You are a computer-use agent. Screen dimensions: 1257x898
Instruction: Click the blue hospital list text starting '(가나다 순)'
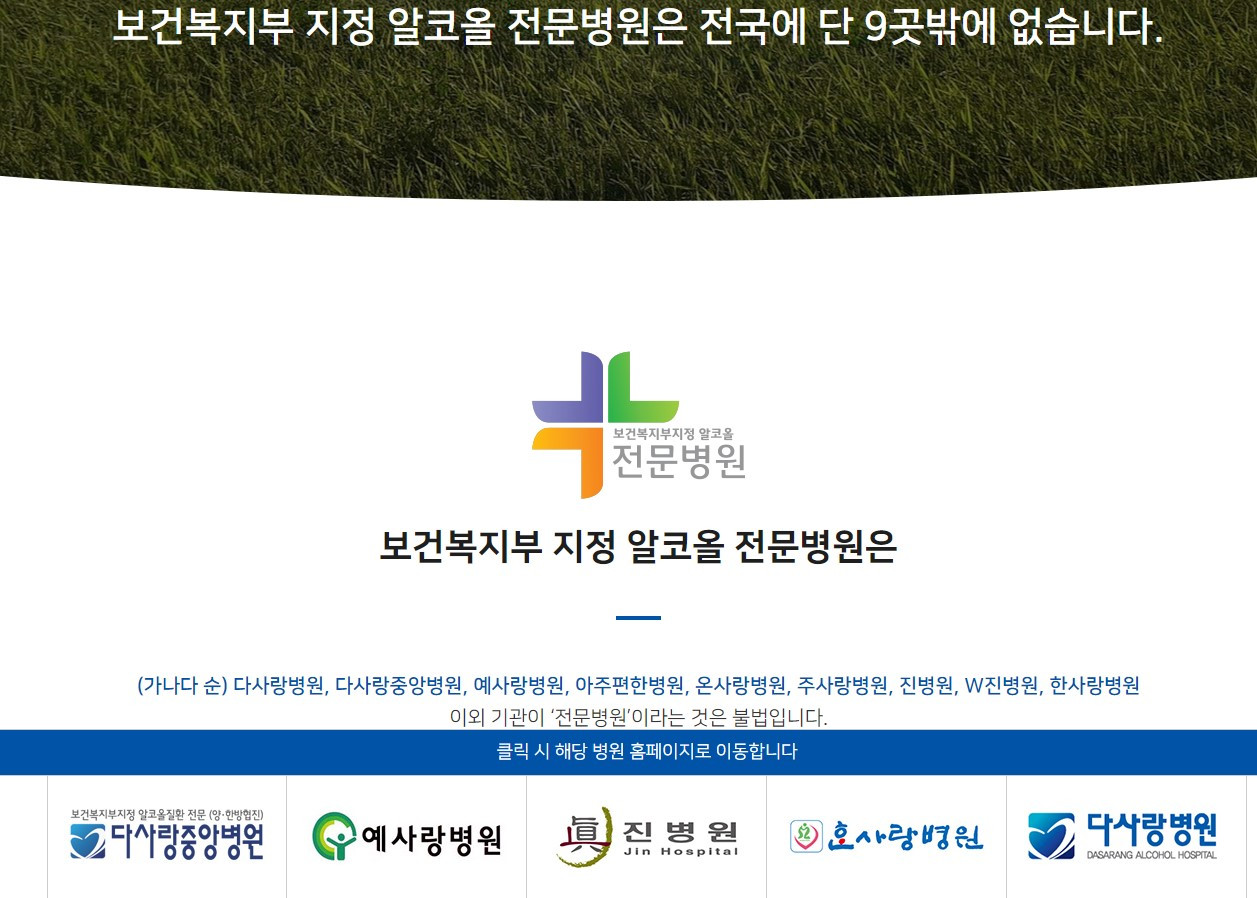pos(638,686)
